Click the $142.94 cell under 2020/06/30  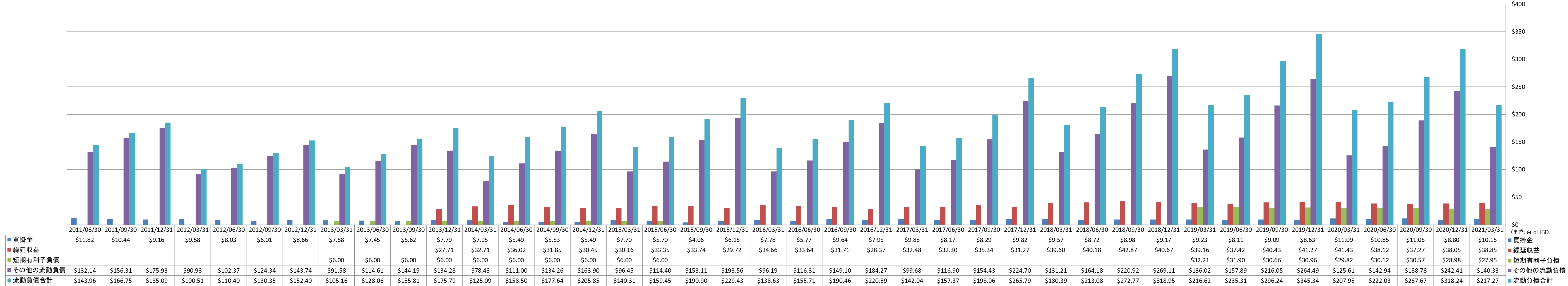coord(1380,270)
